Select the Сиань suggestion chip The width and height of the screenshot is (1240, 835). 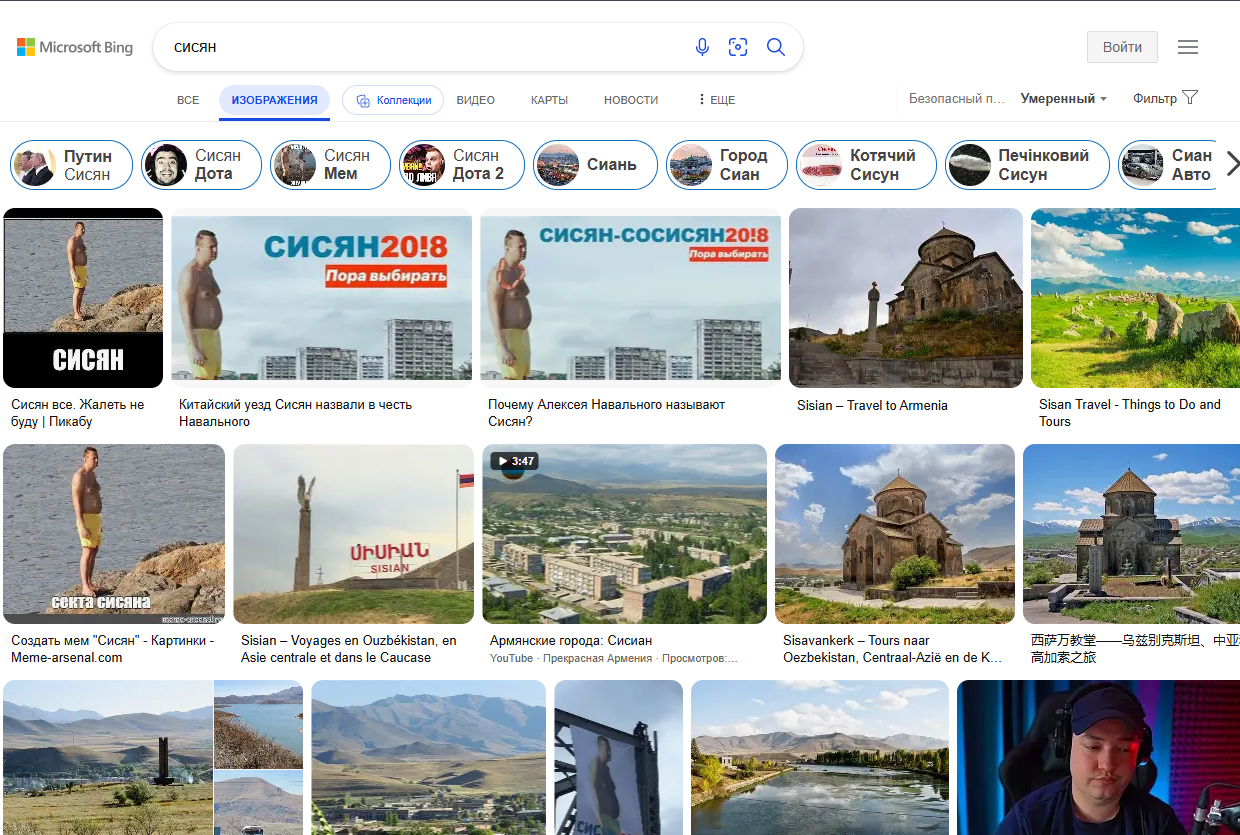click(x=595, y=165)
